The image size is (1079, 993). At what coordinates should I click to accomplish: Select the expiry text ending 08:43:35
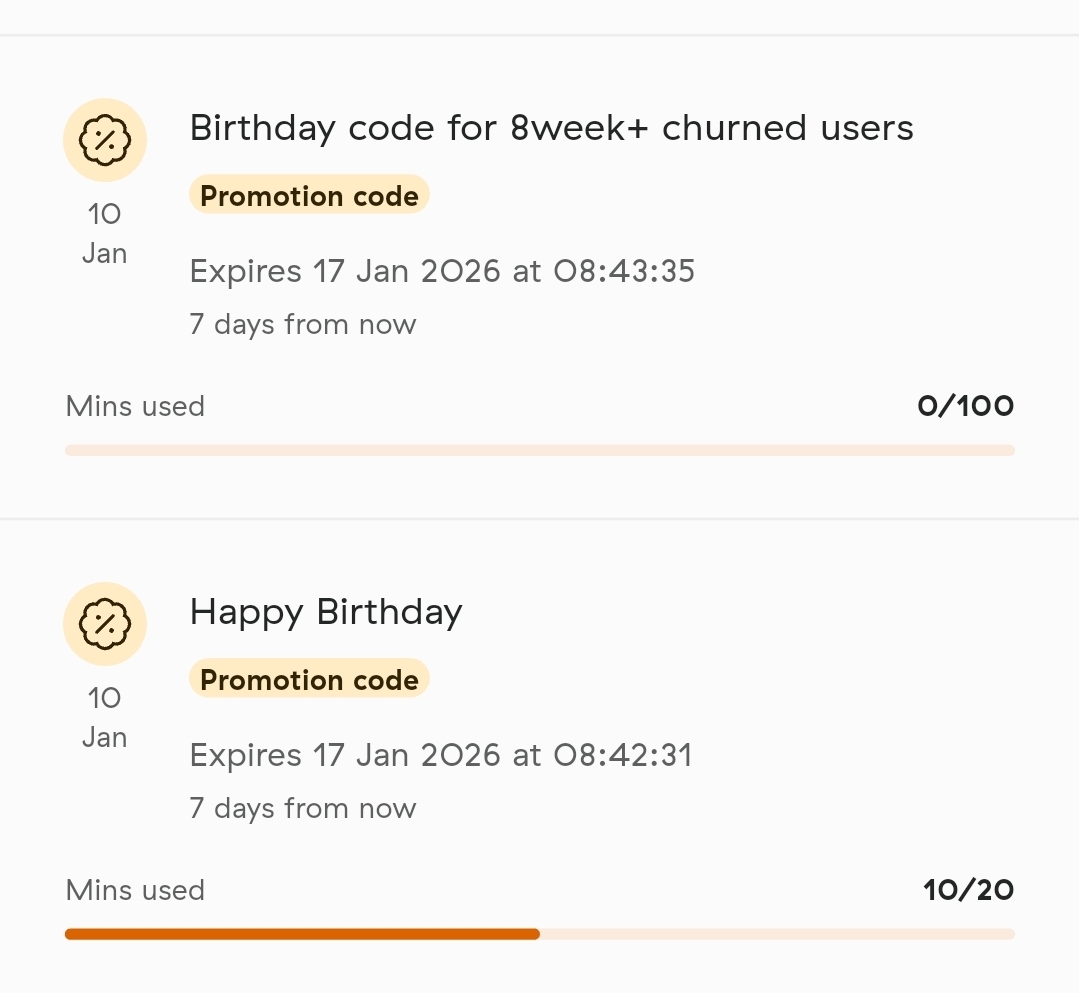click(x=442, y=271)
